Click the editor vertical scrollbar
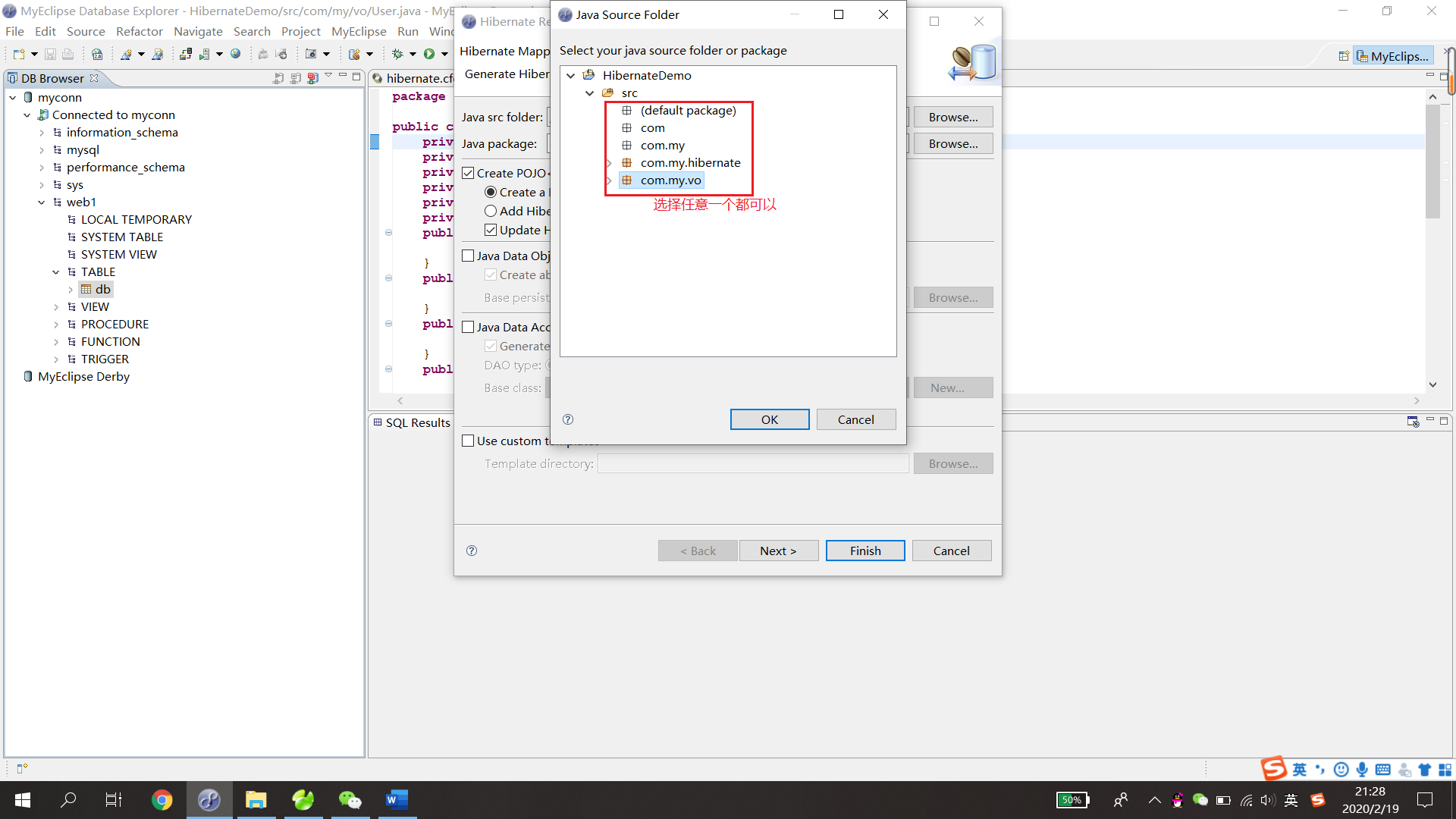The image size is (1456, 819). click(x=1432, y=163)
